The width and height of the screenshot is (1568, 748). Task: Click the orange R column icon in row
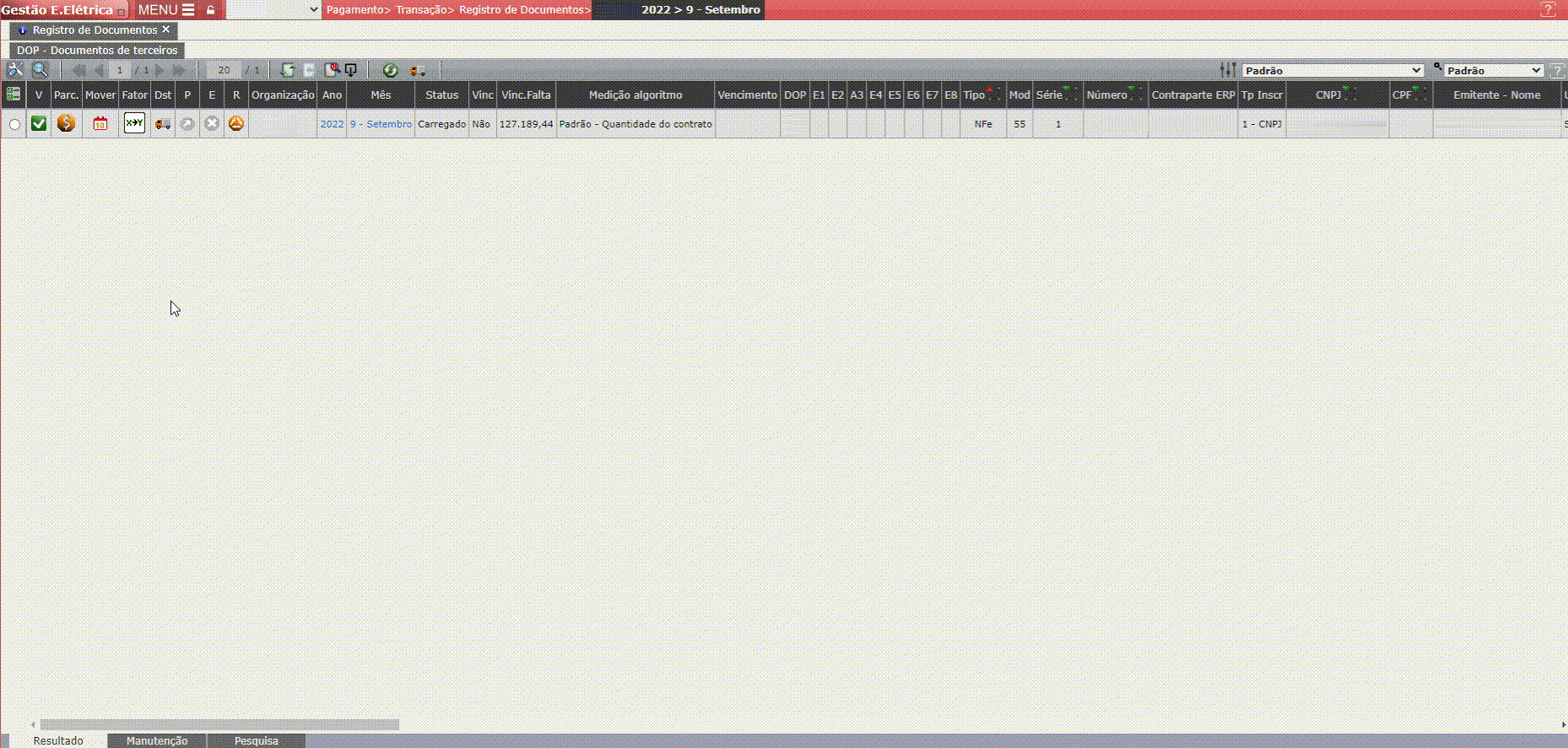(x=236, y=124)
